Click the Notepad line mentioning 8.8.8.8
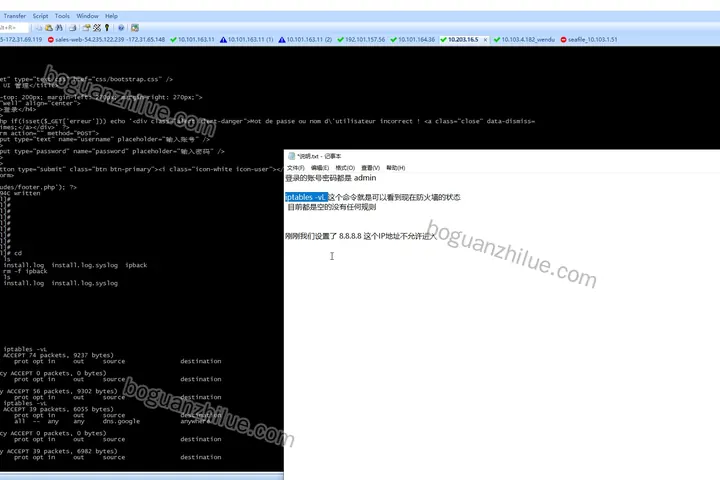Image resolution: width=720 pixels, height=480 pixels. click(x=361, y=236)
